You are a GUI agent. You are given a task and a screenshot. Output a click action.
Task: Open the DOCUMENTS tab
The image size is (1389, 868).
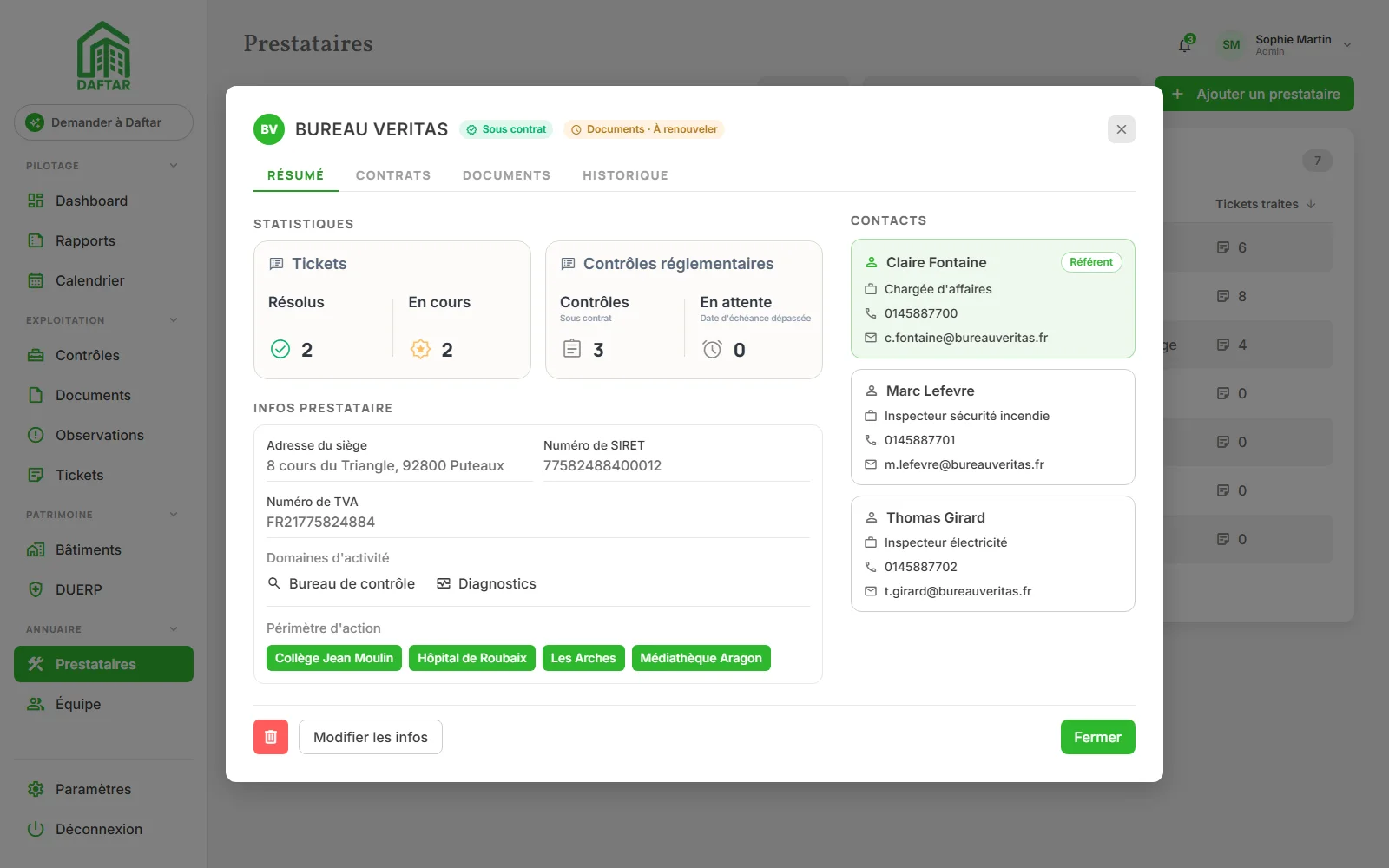point(507,175)
